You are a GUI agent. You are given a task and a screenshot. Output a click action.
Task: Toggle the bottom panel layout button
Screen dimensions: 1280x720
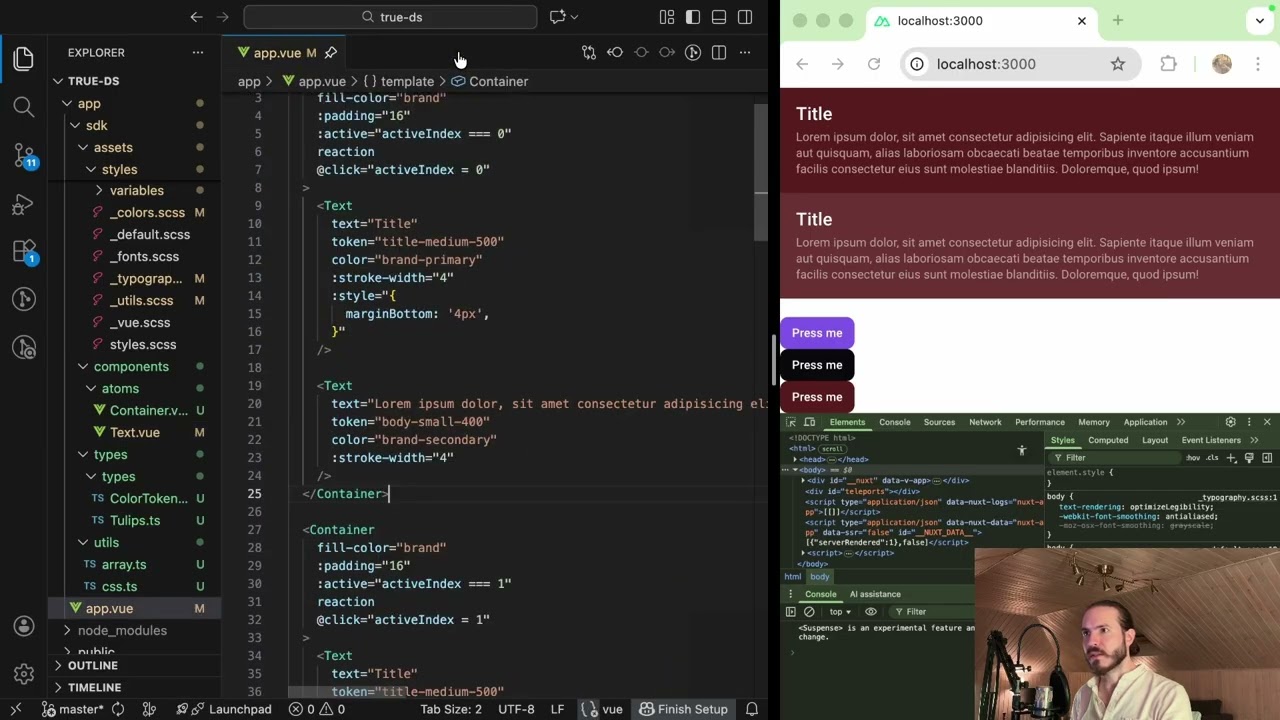click(x=719, y=17)
